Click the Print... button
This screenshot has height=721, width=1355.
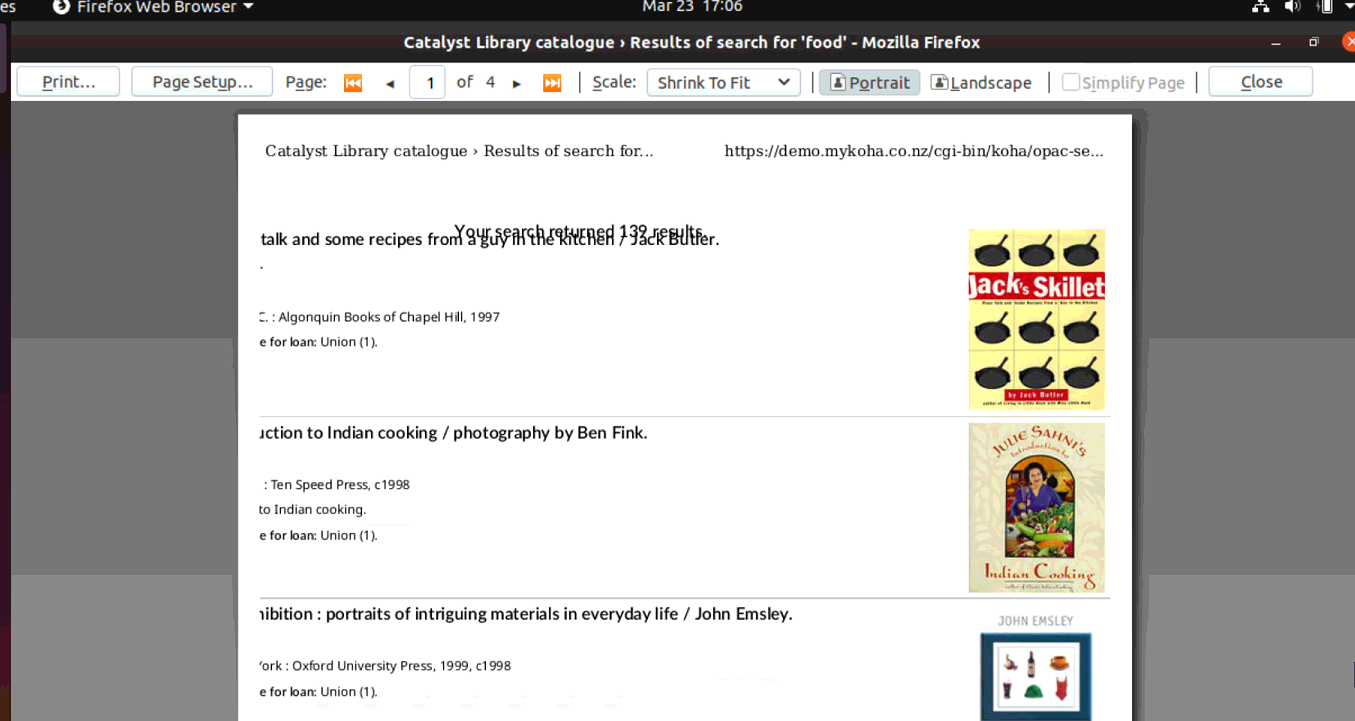tap(68, 82)
